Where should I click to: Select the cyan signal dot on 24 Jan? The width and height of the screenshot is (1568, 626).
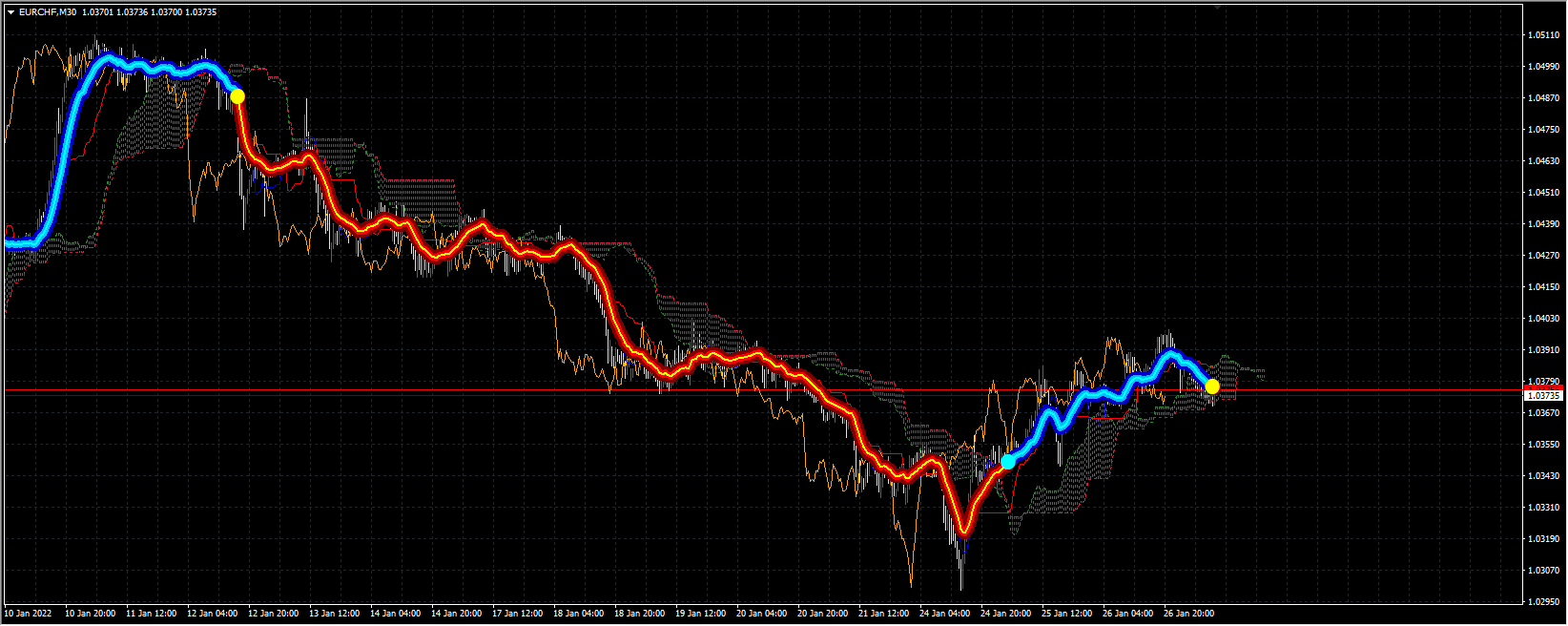click(x=1008, y=462)
